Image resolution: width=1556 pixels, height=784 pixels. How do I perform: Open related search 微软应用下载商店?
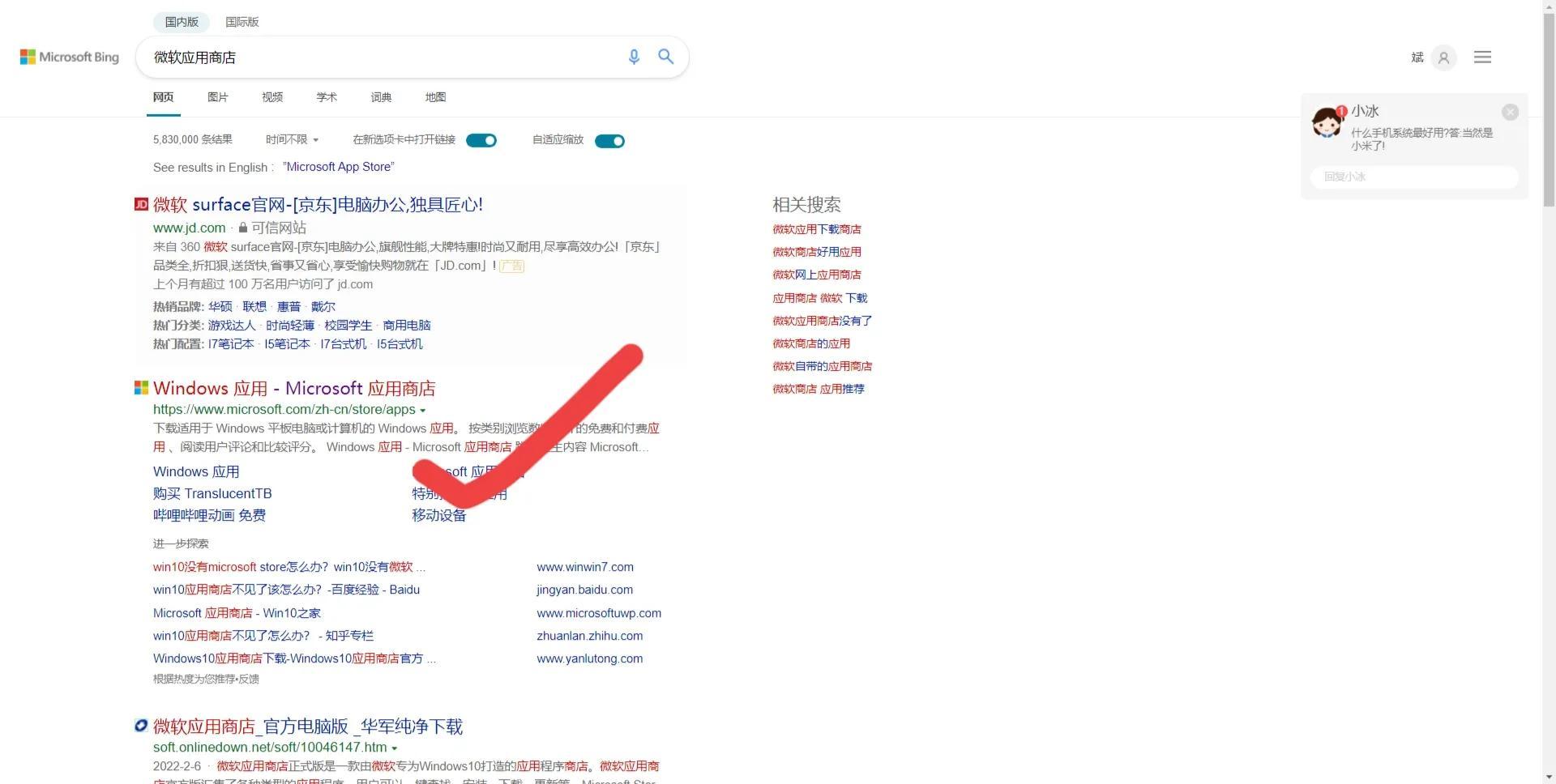pyautogui.click(x=817, y=229)
